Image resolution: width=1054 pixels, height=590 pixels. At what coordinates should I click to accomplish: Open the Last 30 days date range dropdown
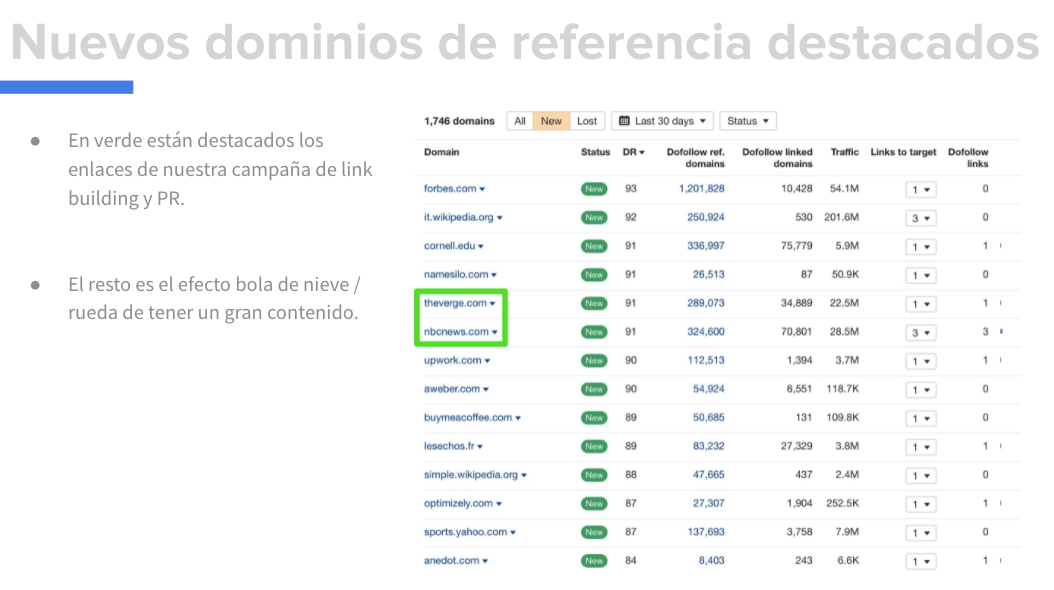click(x=665, y=120)
